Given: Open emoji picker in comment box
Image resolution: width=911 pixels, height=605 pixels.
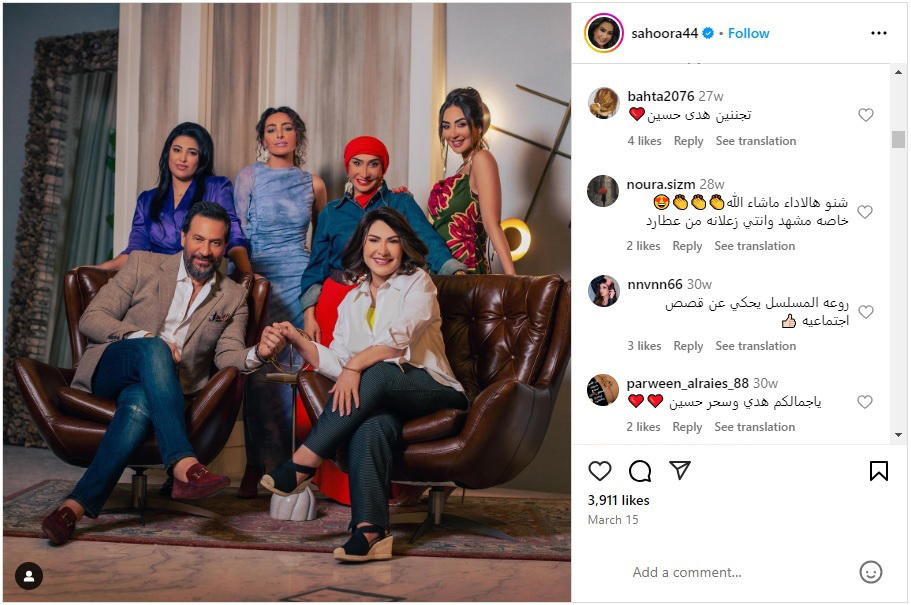Looking at the screenshot, I should tap(870, 572).
